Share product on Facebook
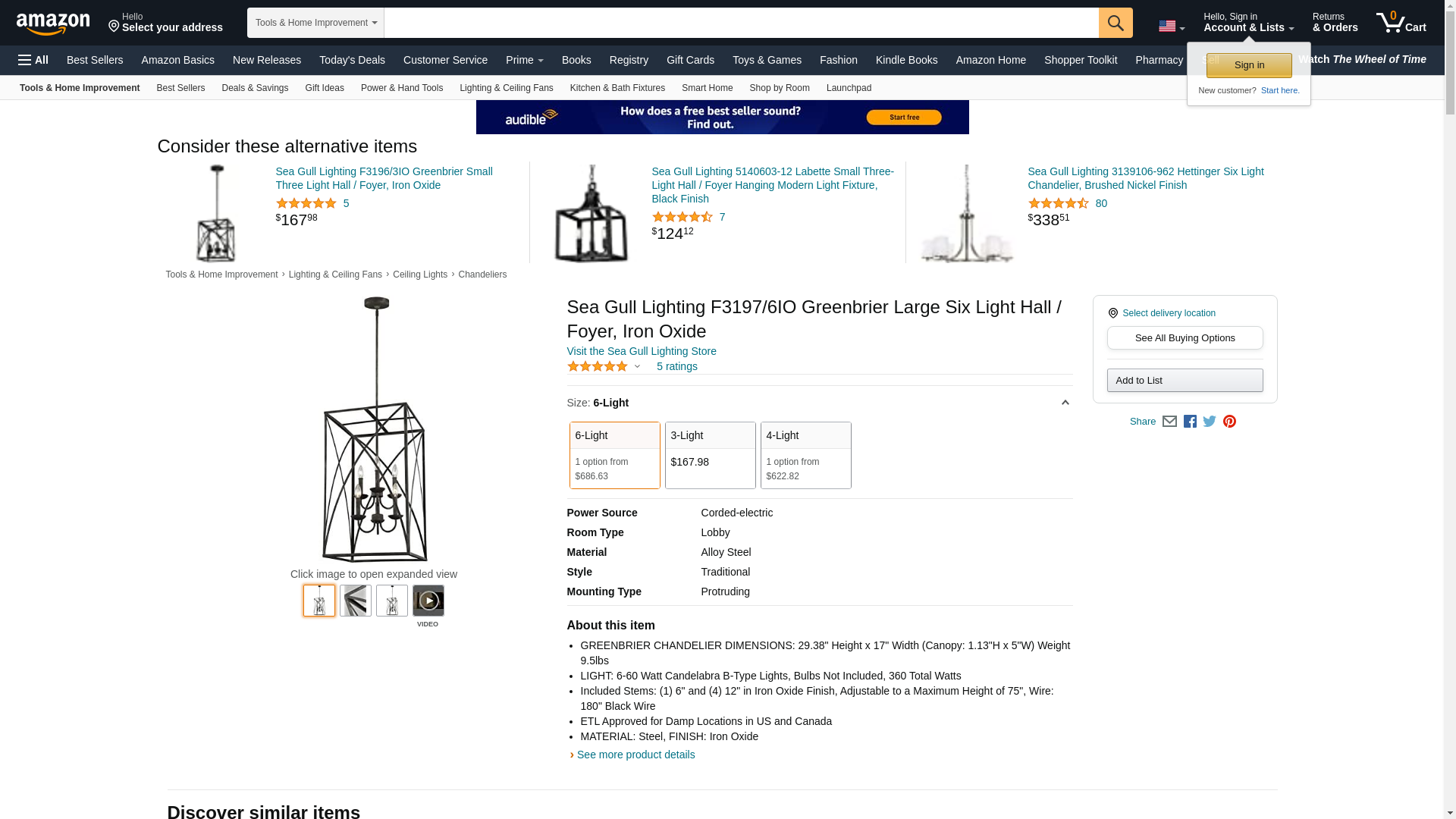Image resolution: width=1456 pixels, height=819 pixels. 1190,422
